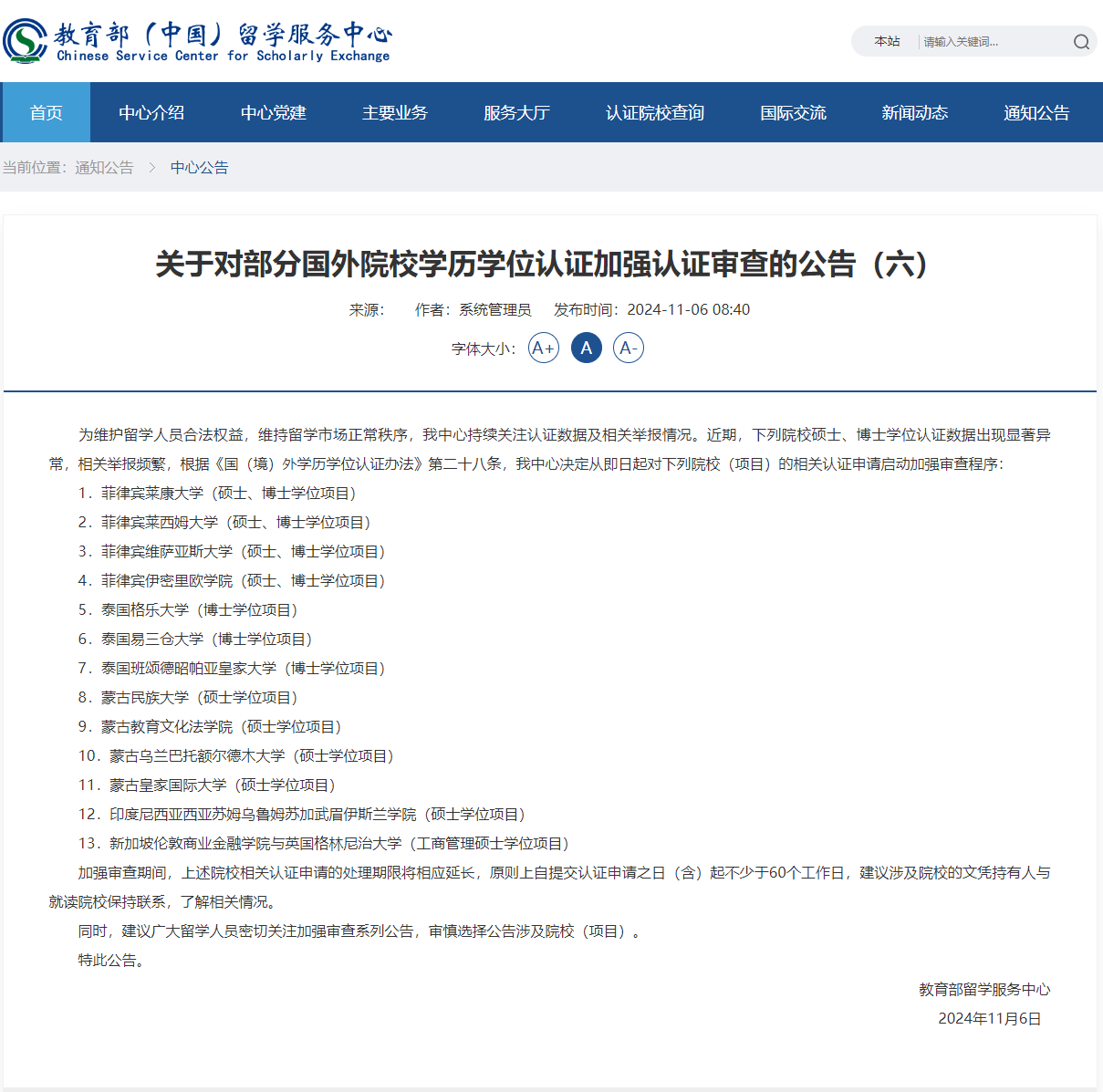1103x1092 pixels.
Task: Select the default font size A button
Action: point(587,348)
